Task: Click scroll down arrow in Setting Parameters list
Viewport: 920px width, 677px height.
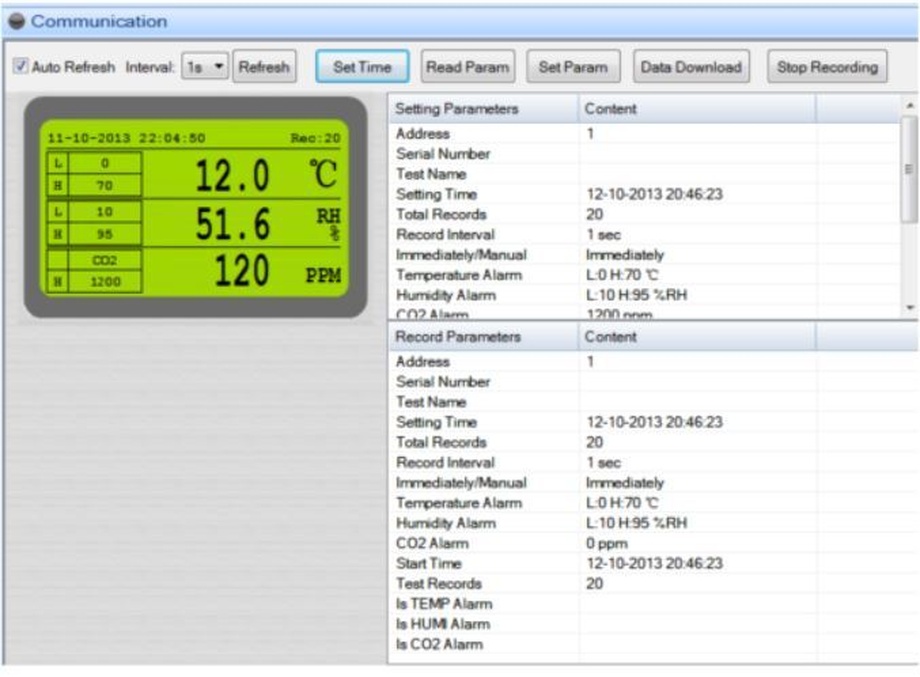Action: coord(909,308)
